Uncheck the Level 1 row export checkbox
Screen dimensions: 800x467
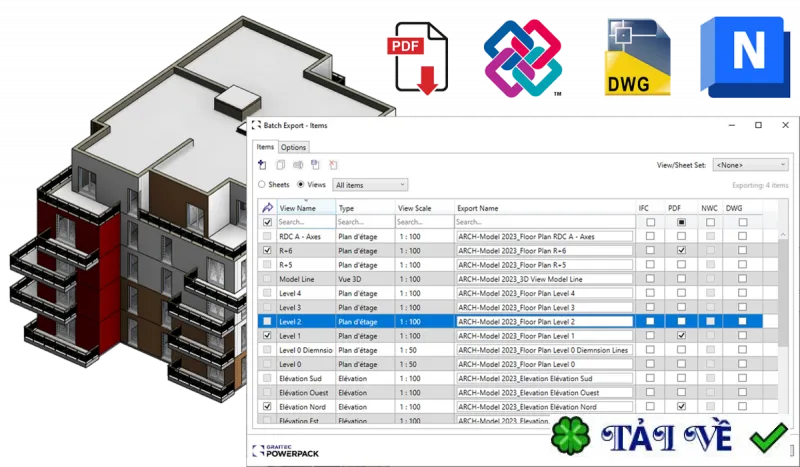pos(267,336)
